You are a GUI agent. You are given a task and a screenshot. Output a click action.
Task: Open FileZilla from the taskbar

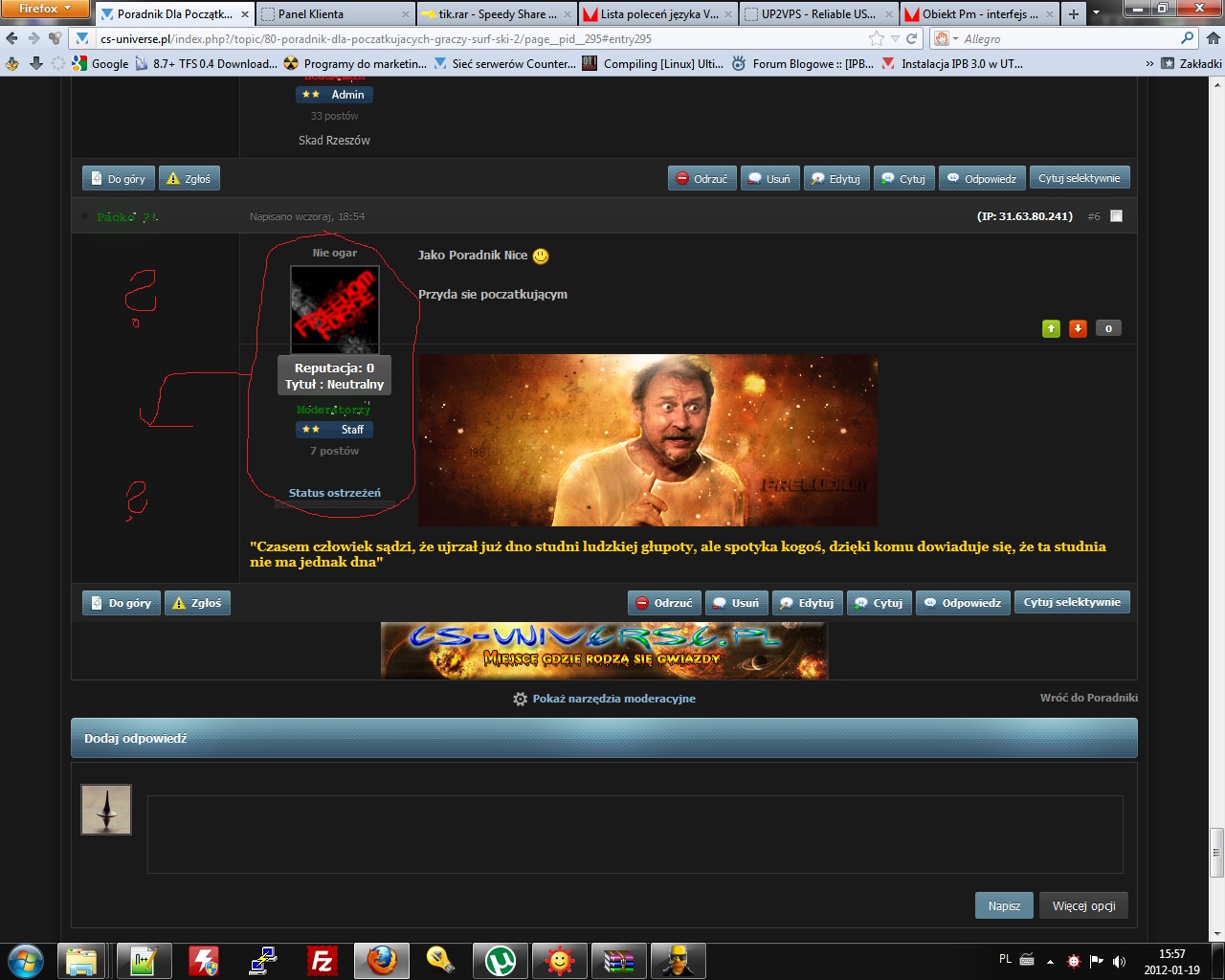tap(322, 960)
